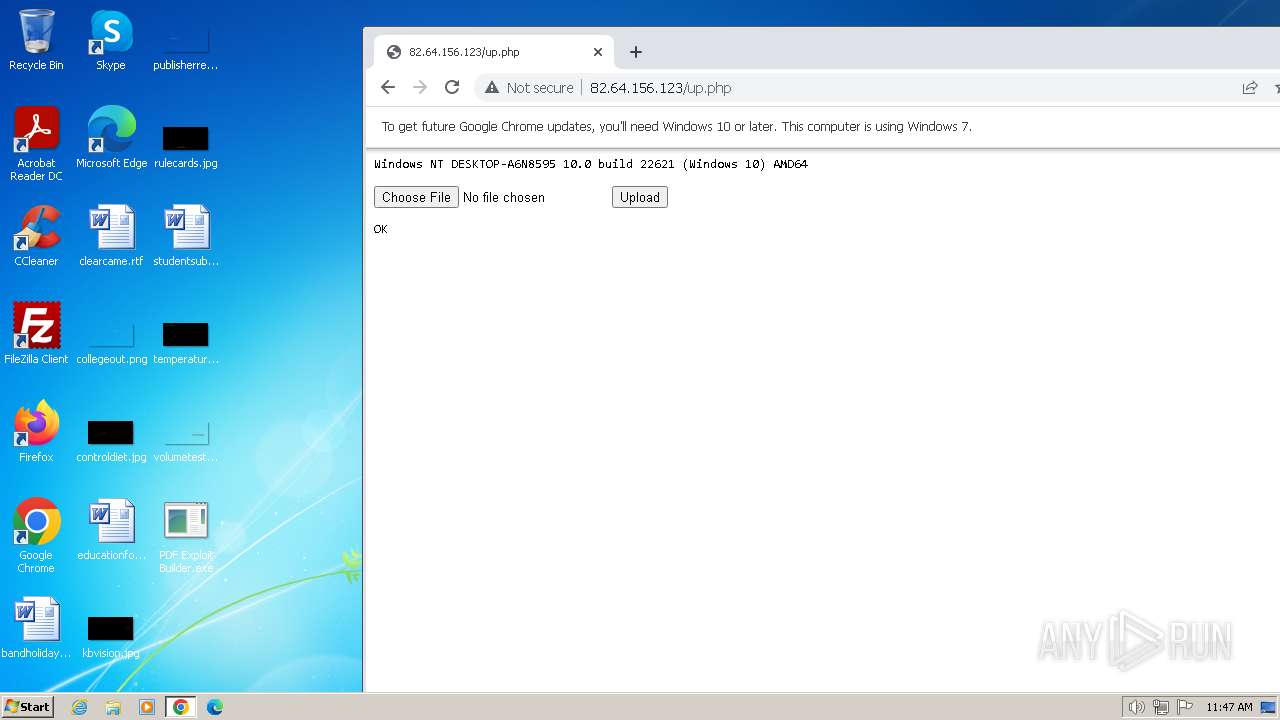Screen dimensions: 1280x720
Task: Select the 82.64.156.123/up.php tab
Action: click(x=494, y=52)
